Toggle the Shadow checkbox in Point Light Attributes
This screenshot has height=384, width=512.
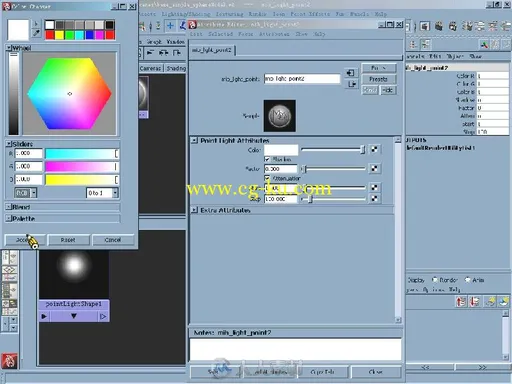pyautogui.click(x=267, y=159)
